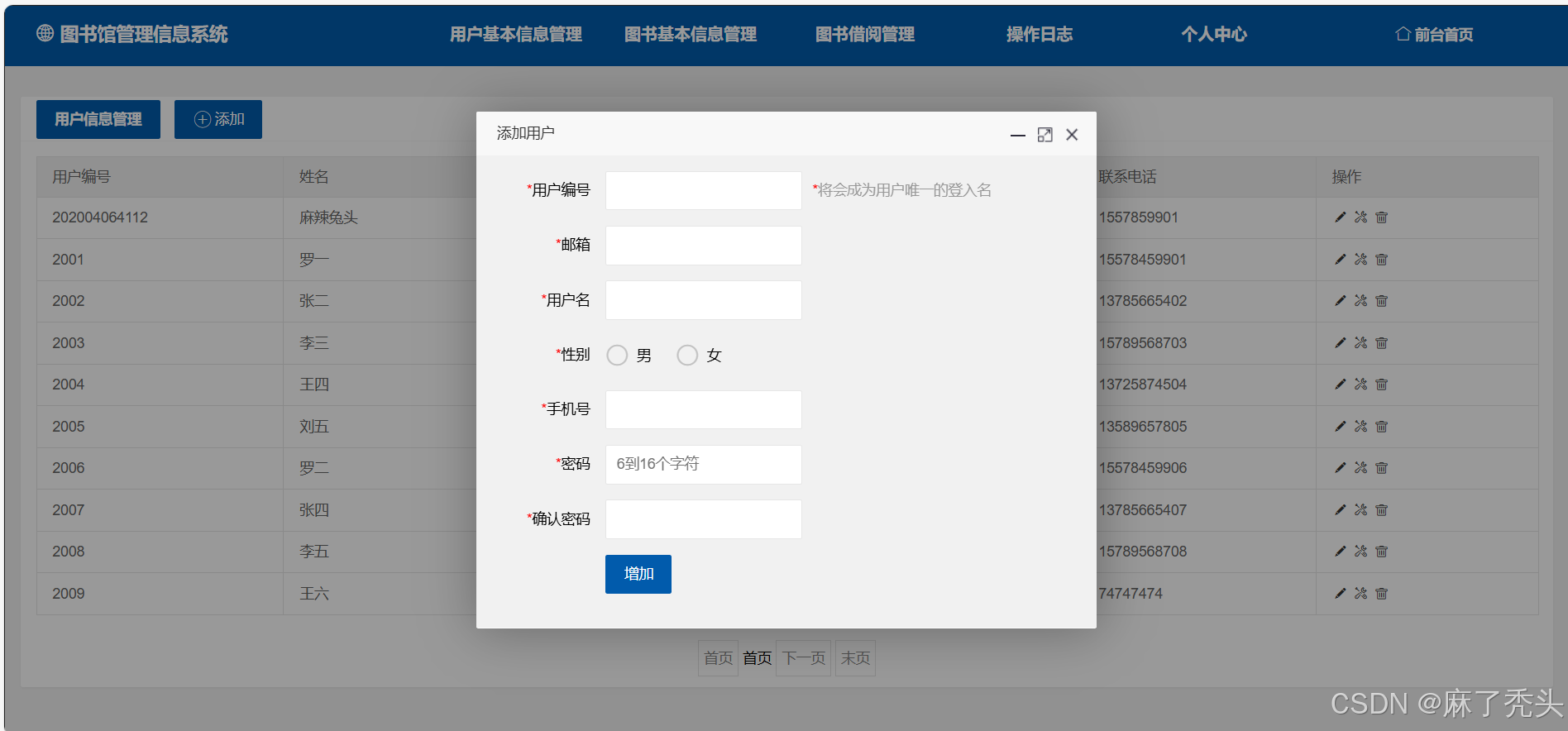The width and height of the screenshot is (1568, 731).
Task: Click the 用户信息管理 button
Action: 98,119
